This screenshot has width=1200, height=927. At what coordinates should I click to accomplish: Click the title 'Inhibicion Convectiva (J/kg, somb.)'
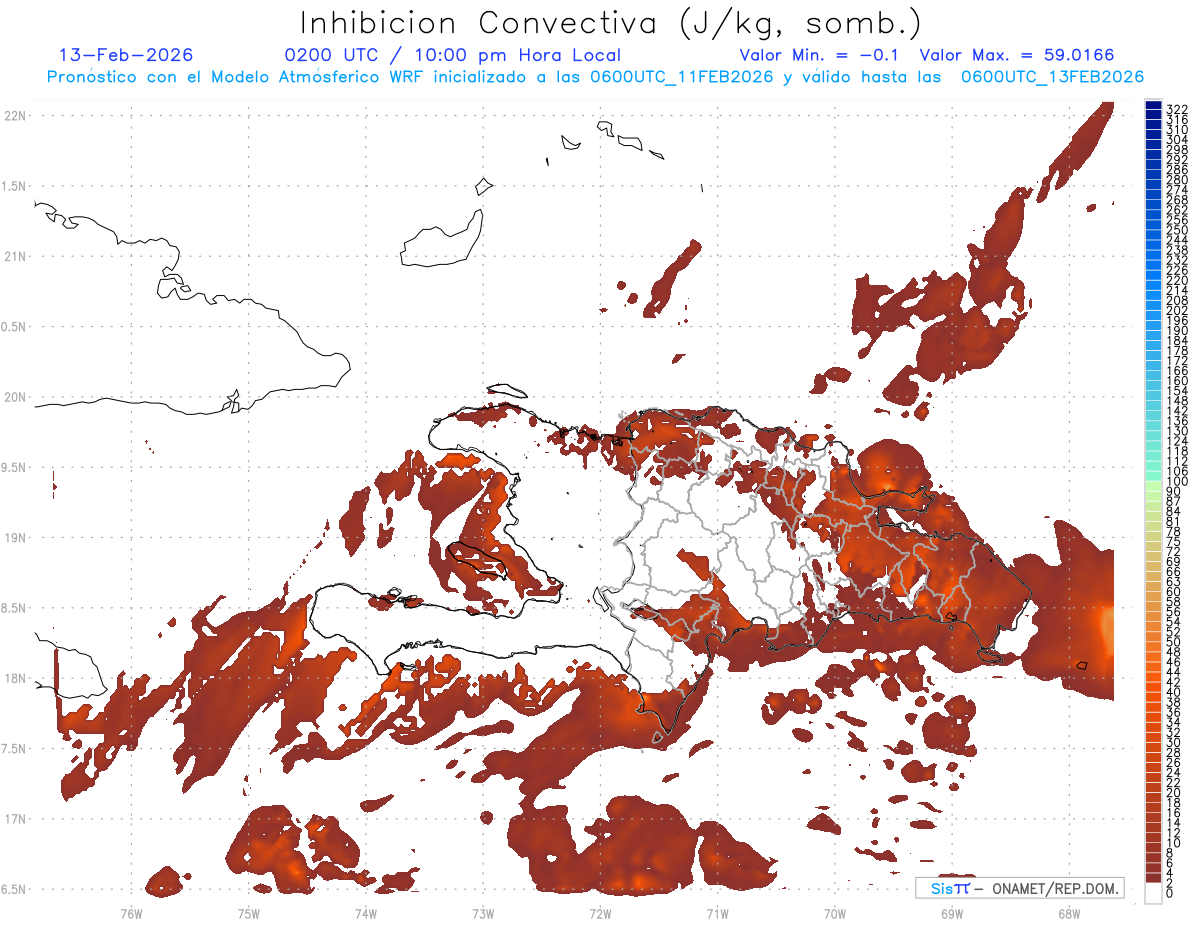coord(611,23)
